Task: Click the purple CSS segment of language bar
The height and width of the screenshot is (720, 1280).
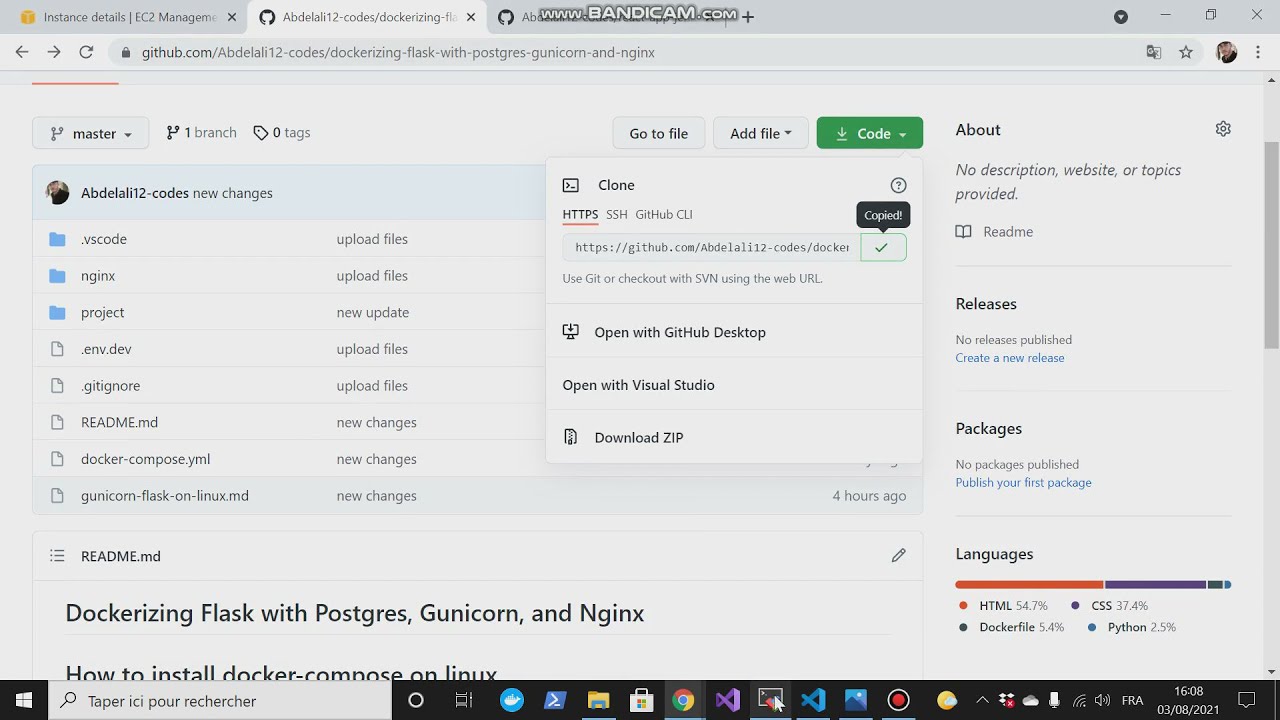Action: click(x=1155, y=584)
